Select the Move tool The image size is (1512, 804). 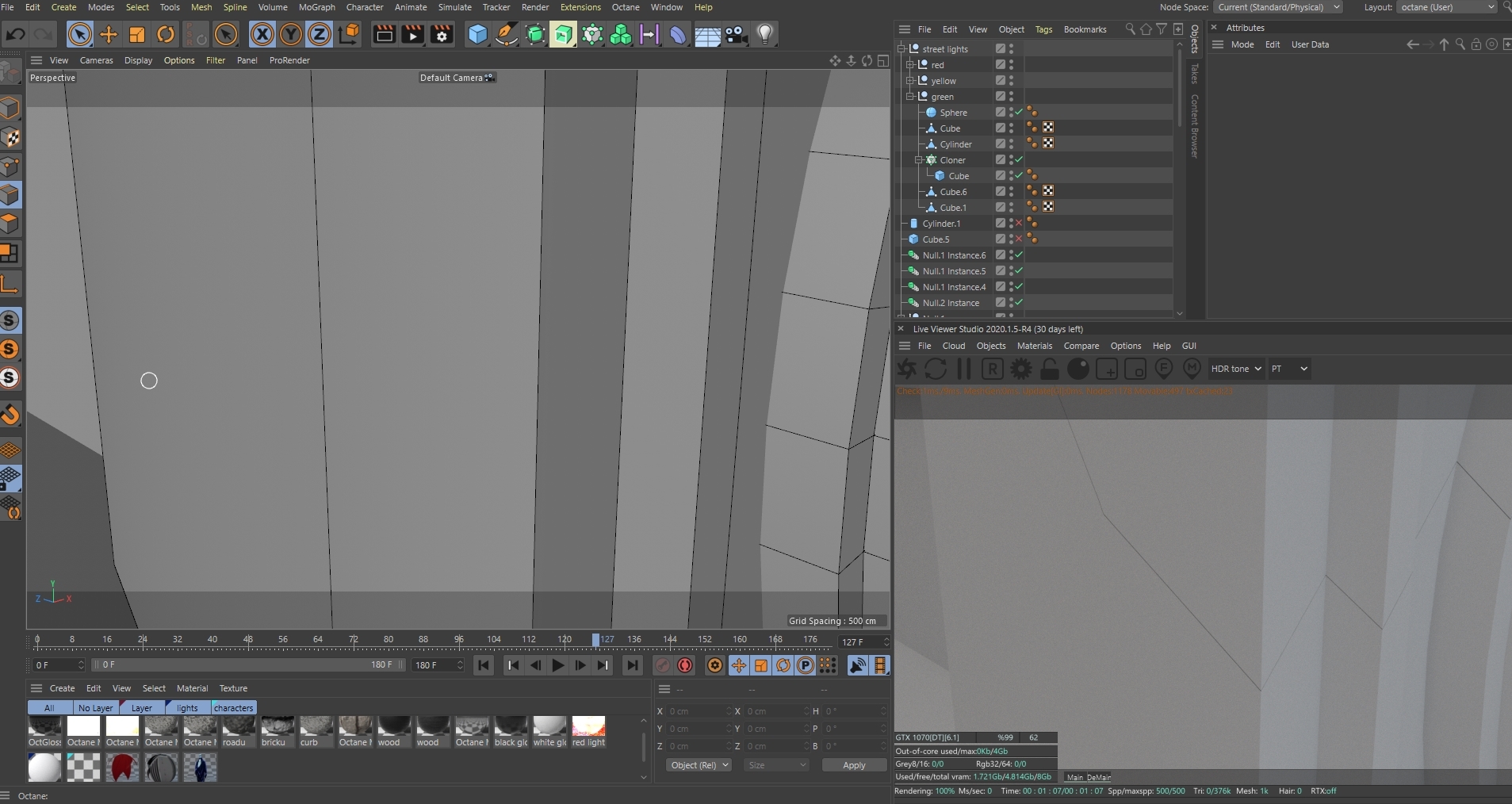pyautogui.click(x=109, y=34)
